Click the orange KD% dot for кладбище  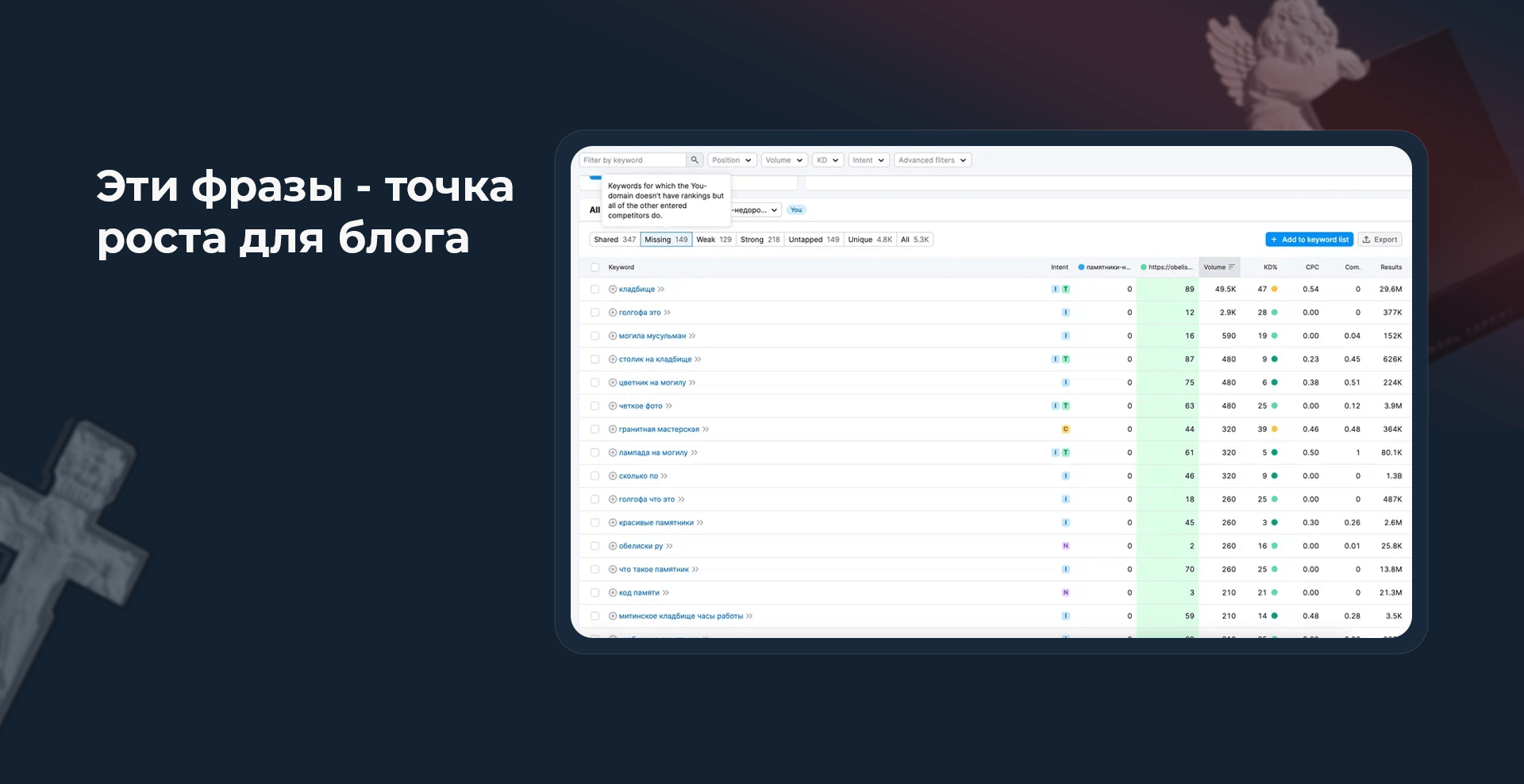click(1275, 289)
